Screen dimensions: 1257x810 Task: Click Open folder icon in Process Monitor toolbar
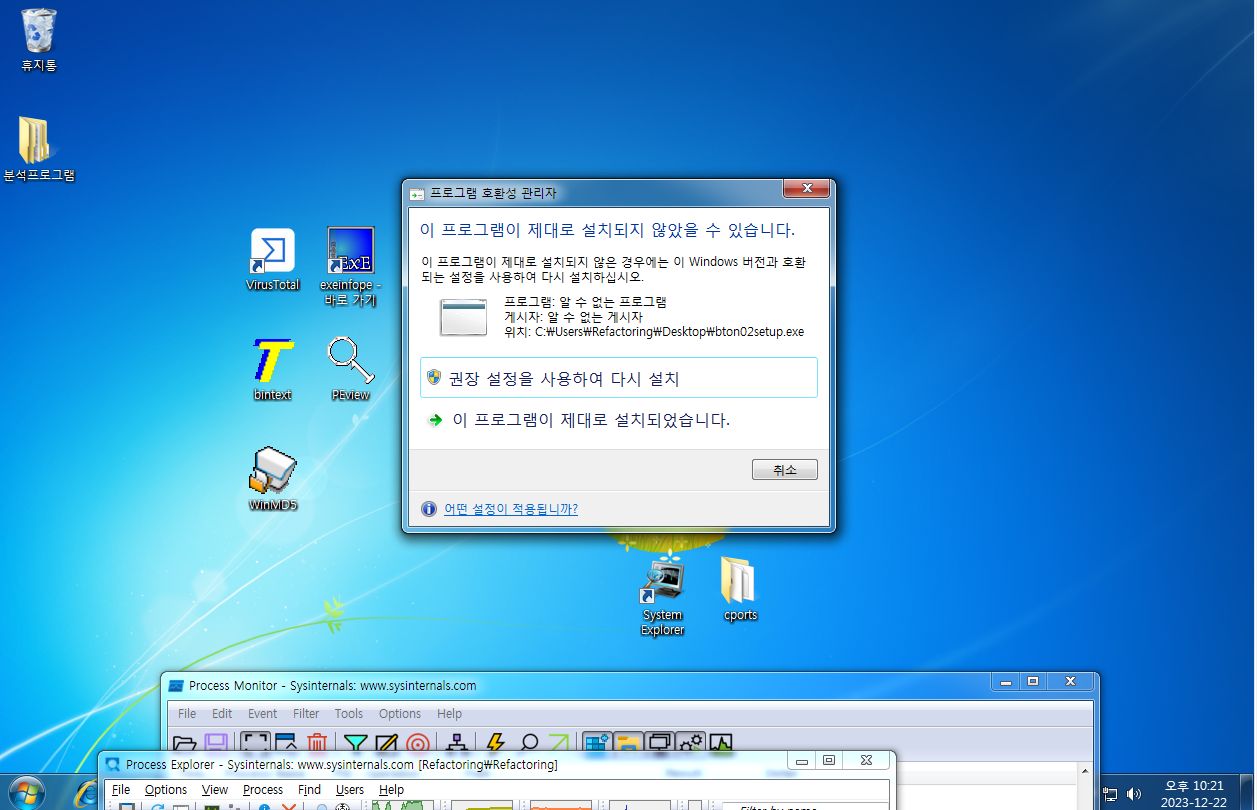point(185,744)
